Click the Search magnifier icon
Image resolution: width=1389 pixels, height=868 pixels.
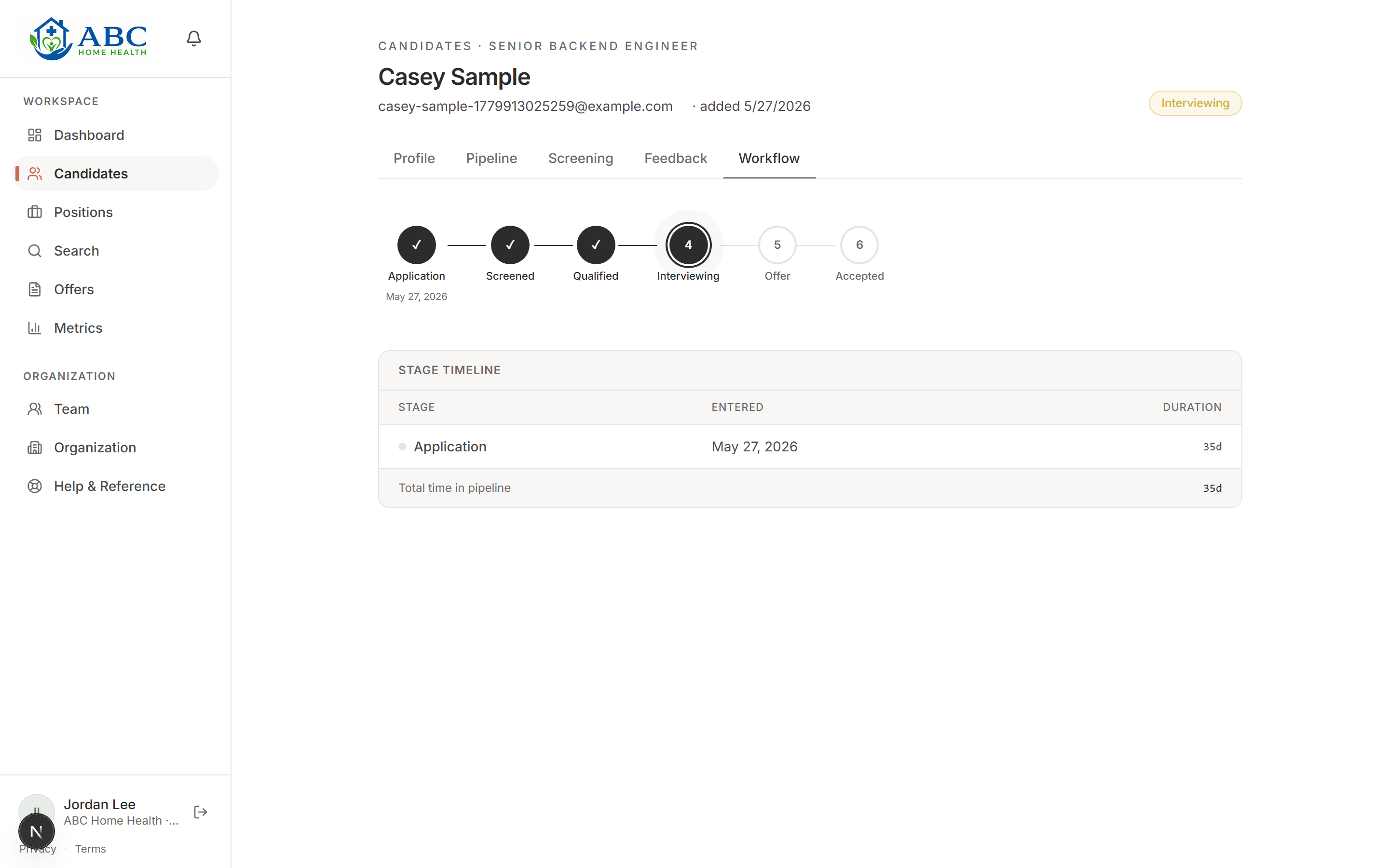pos(34,251)
